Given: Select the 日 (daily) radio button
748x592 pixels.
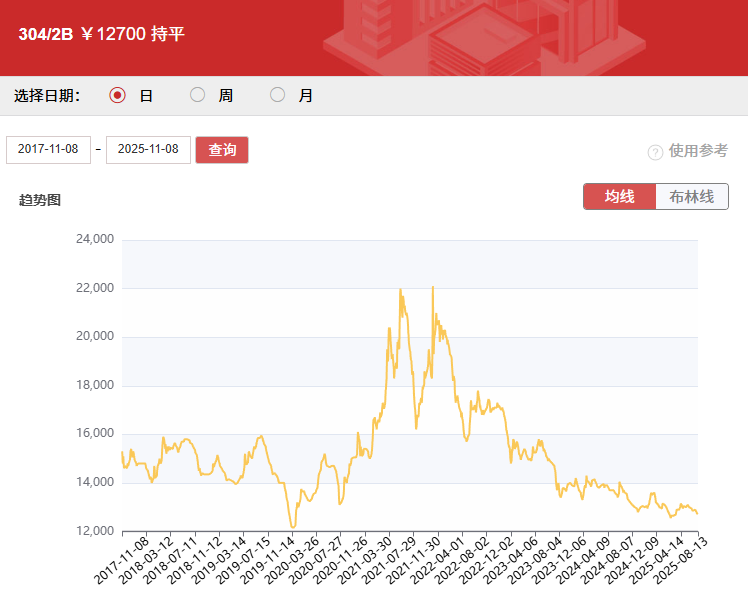Looking at the screenshot, I should (x=118, y=95).
